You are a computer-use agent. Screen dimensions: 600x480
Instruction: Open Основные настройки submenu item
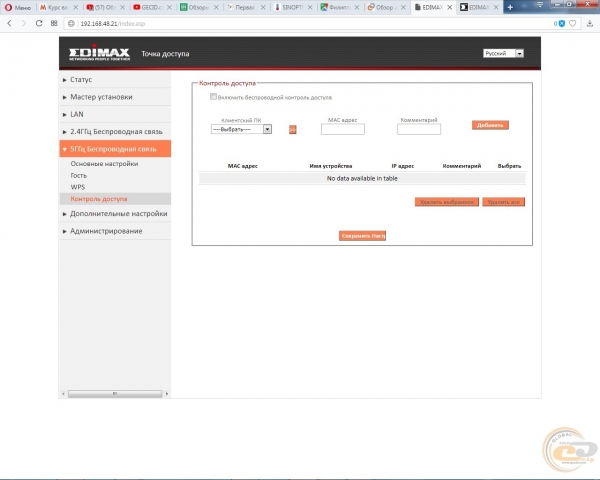(x=104, y=163)
